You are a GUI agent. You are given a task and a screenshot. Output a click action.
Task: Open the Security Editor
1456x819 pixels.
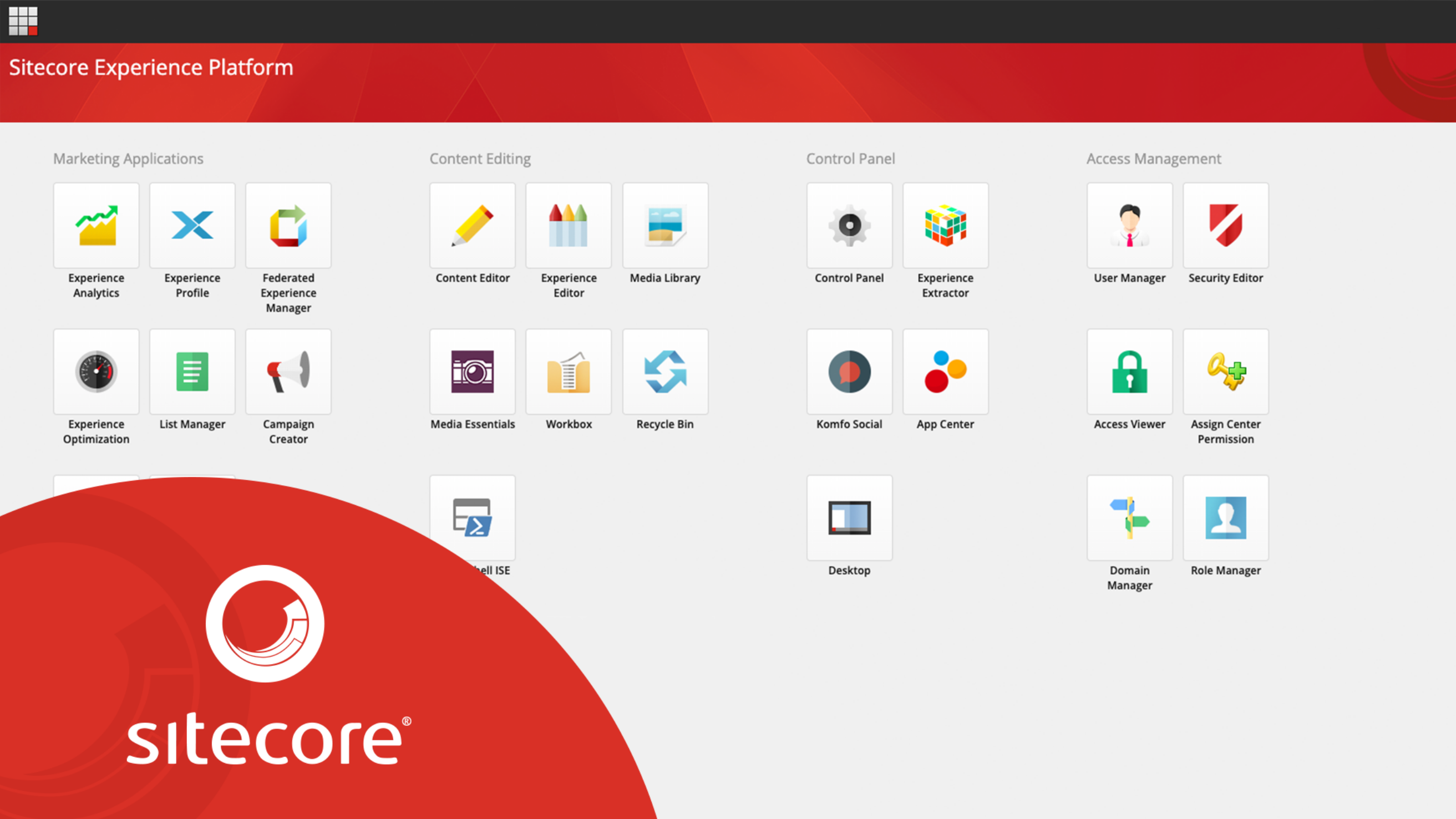(x=1226, y=225)
